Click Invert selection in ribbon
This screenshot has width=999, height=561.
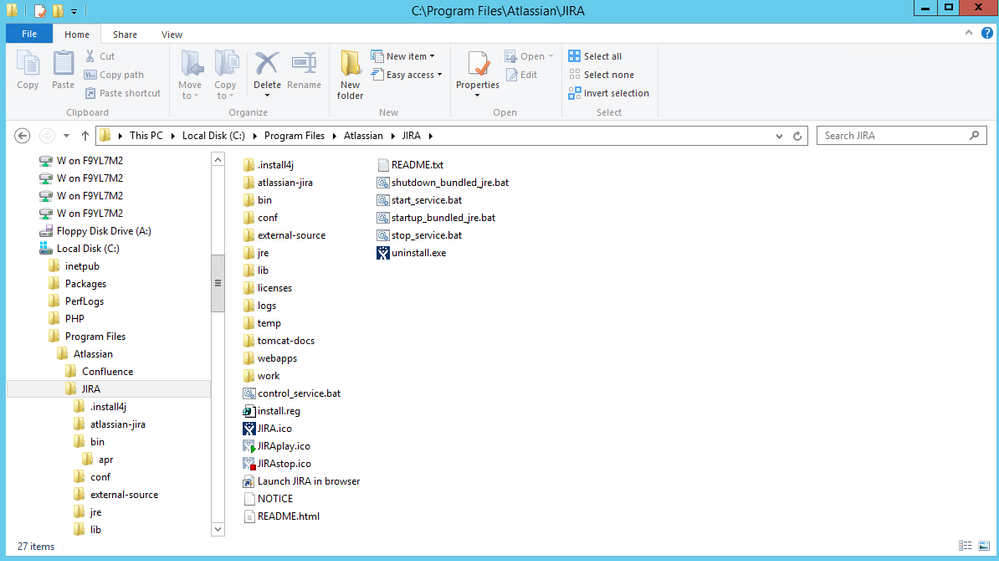coord(608,93)
